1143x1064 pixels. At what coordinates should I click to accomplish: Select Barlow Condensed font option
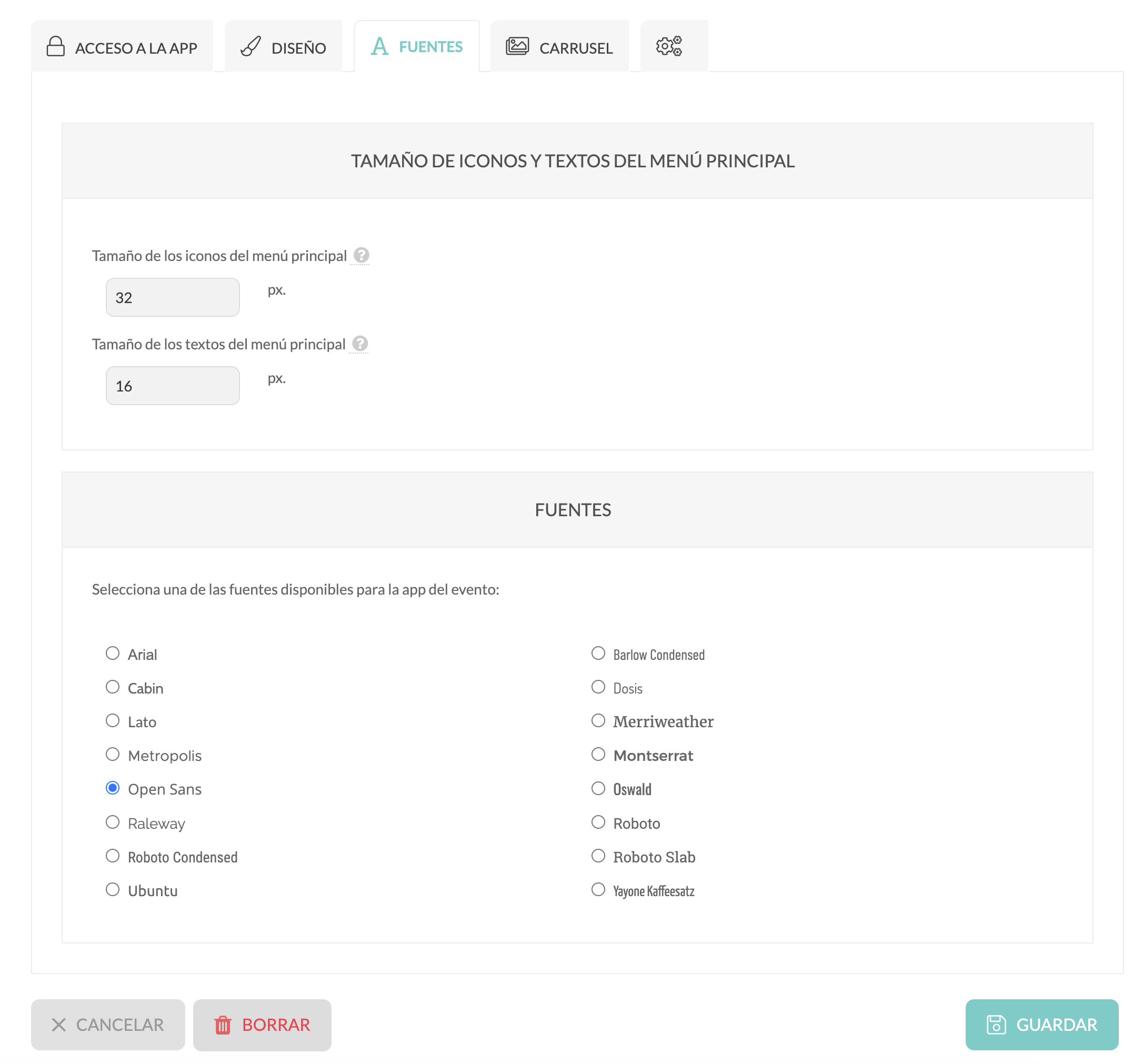598,653
